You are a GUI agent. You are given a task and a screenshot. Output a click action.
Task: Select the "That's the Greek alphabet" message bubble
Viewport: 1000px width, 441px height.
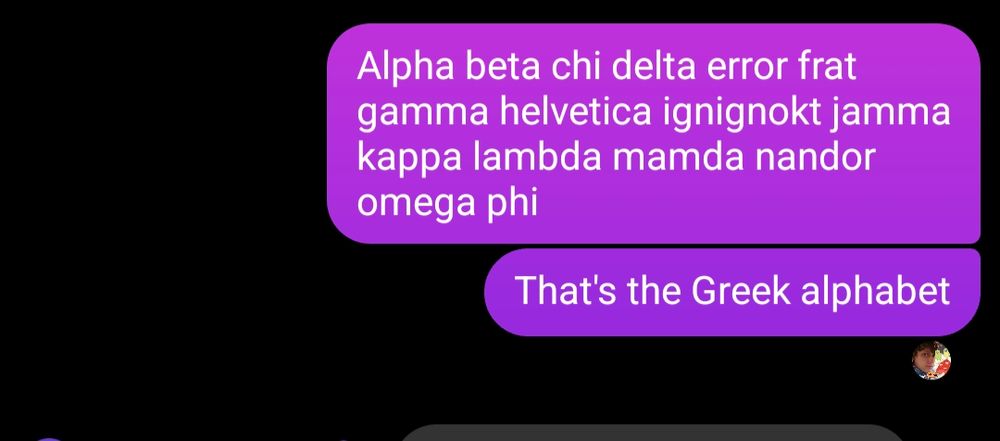tap(732, 292)
